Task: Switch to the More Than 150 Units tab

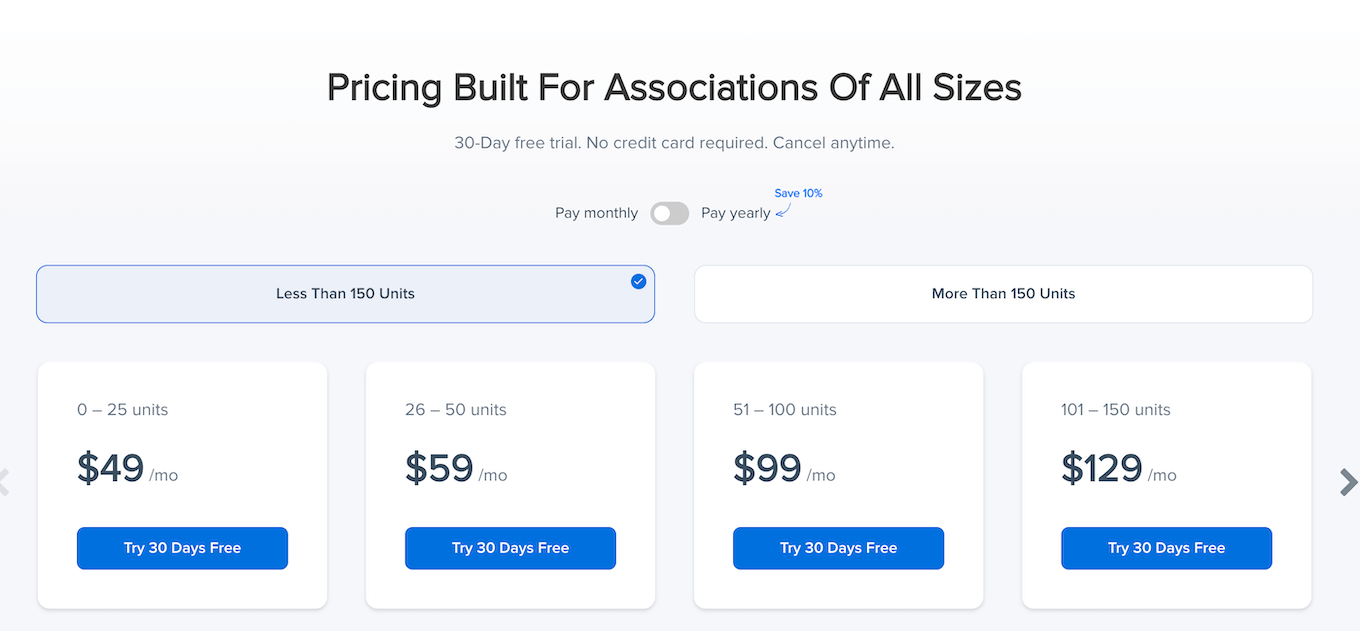Action: (x=1003, y=294)
